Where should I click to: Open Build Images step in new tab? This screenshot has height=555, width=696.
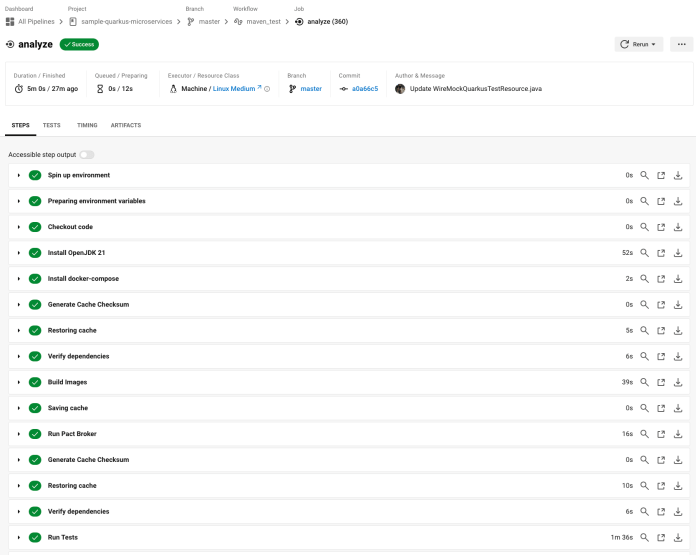pyautogui.click(x=661, y=382)
